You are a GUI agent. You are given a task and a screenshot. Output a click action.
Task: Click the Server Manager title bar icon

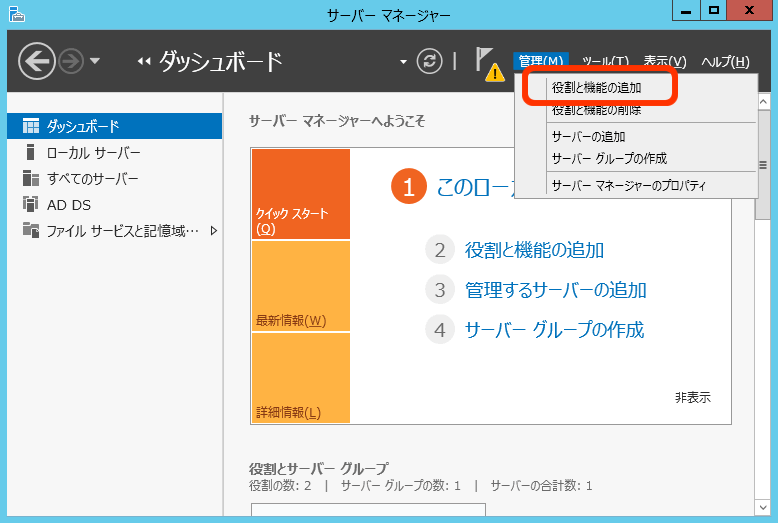(x=17, y=14)
